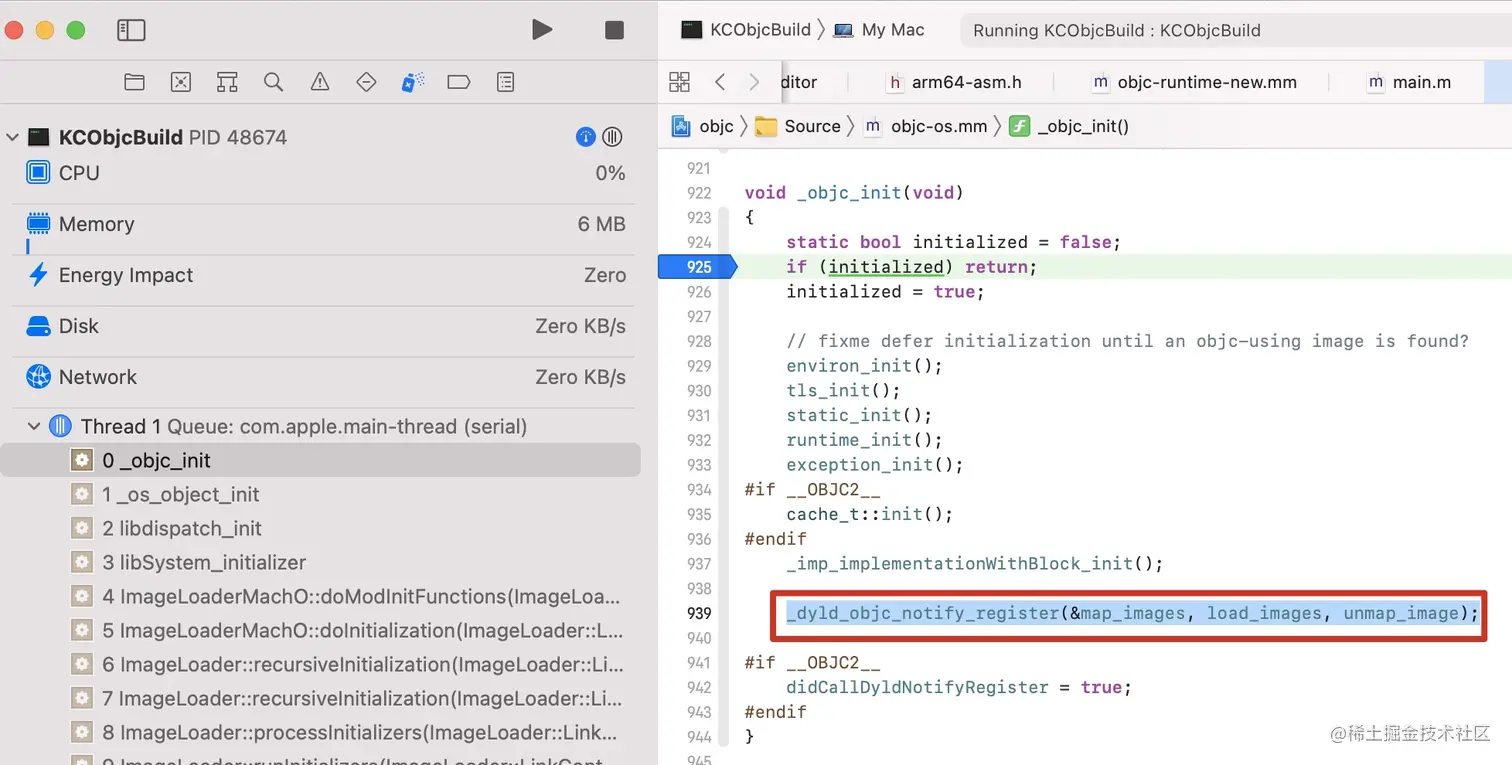
Task: Open the _objc_init() breadcrumb menu
Action: tap(1083, 126)
